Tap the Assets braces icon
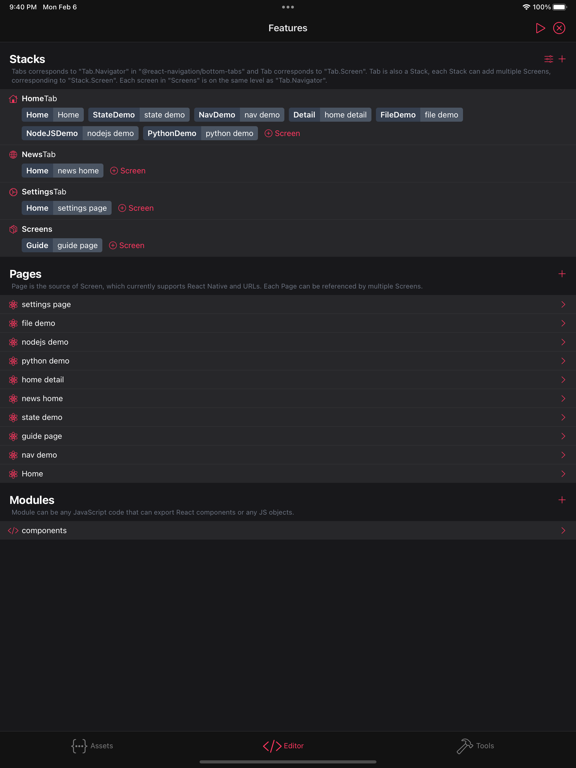 coord(79,746)
